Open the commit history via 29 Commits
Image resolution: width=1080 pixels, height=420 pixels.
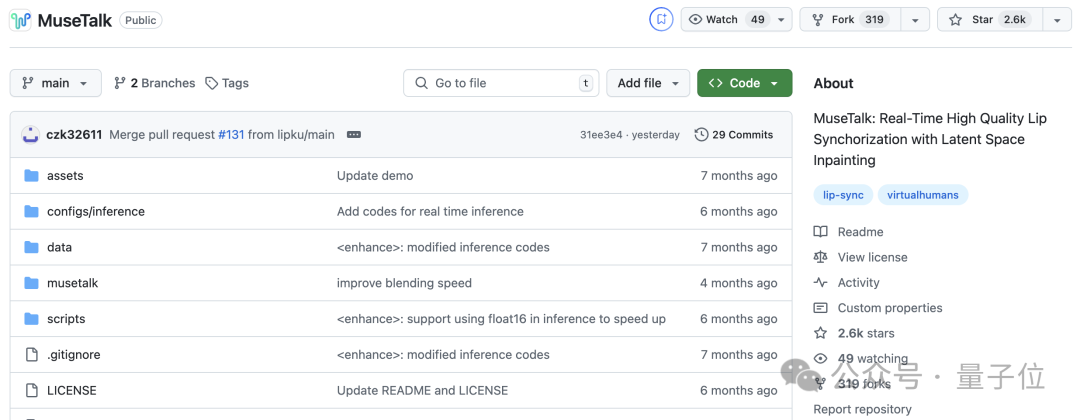734,135
